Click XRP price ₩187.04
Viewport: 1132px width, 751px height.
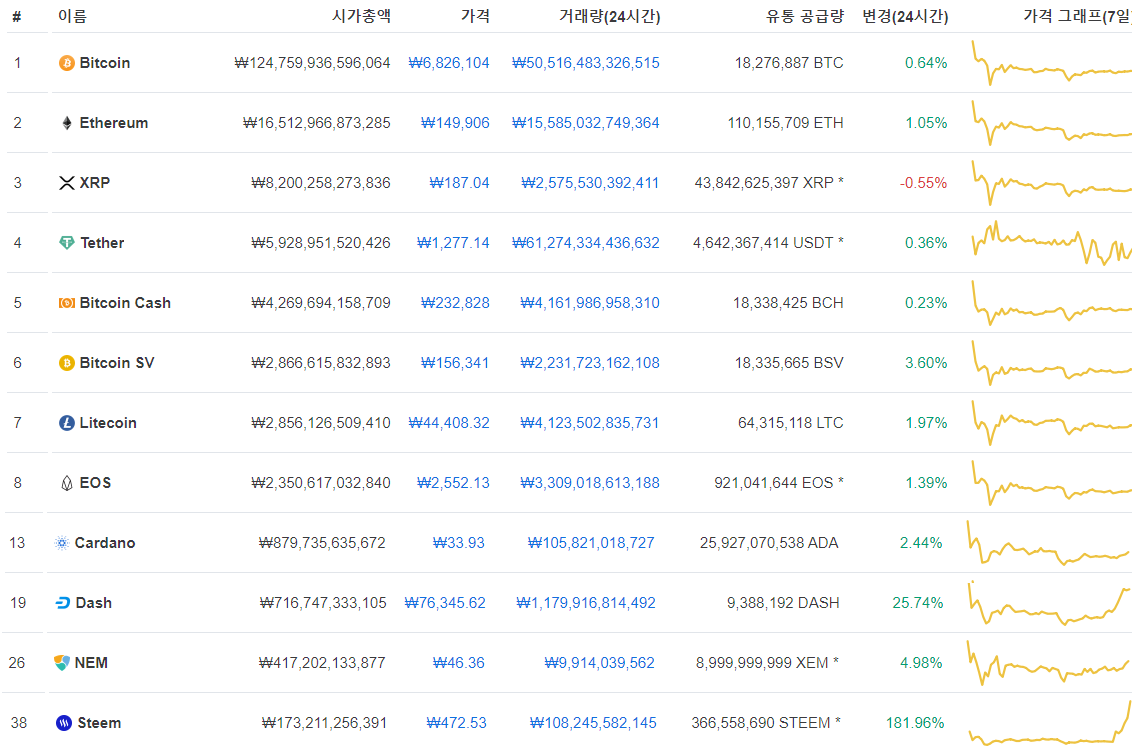click(459, 183)
